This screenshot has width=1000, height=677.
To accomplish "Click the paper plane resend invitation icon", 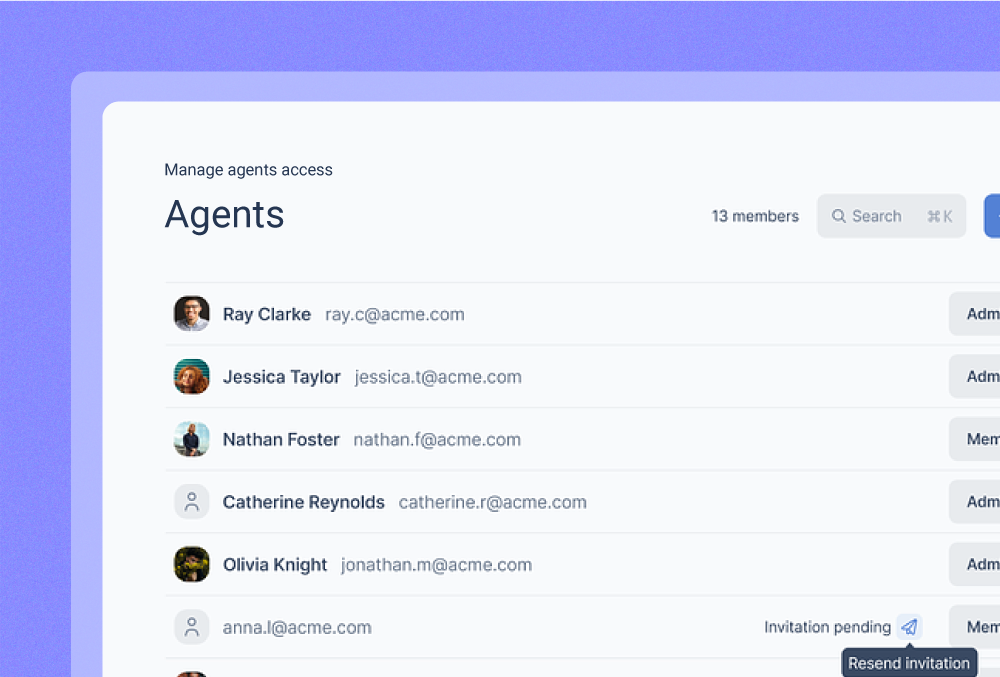I will coord(909,627).
